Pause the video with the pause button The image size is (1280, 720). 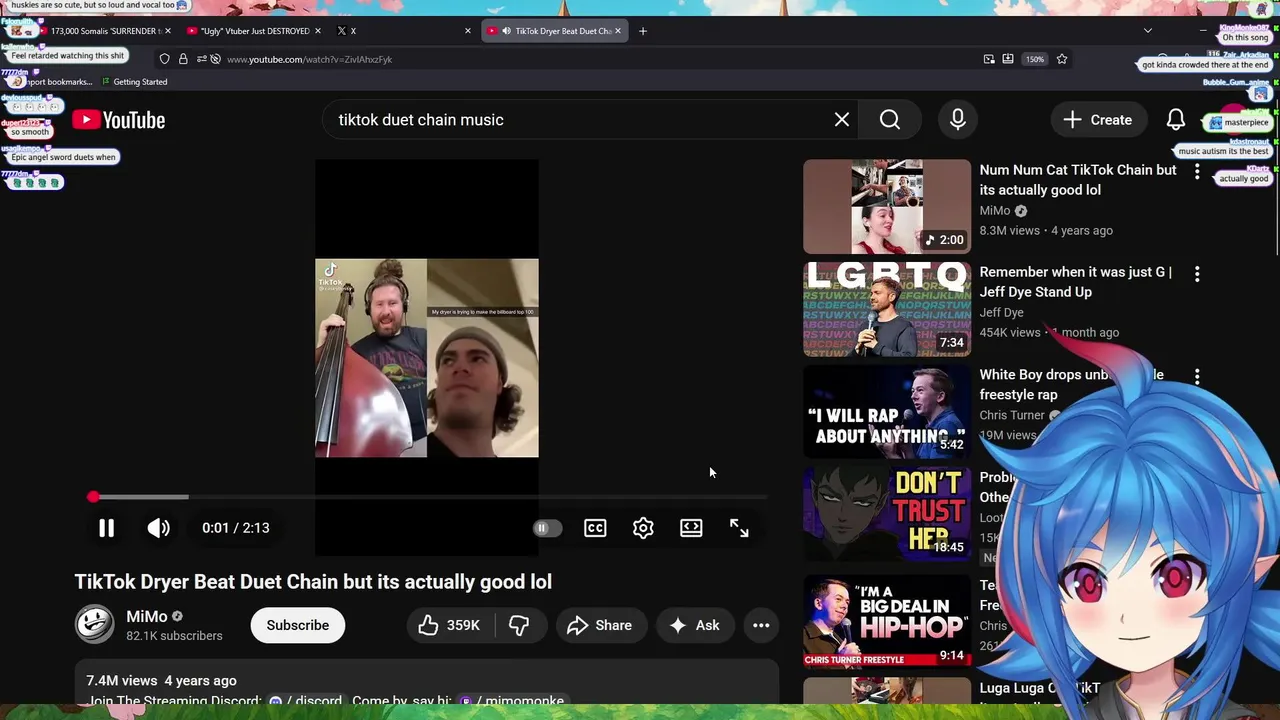pyautogui.click(x=106, y=528)
